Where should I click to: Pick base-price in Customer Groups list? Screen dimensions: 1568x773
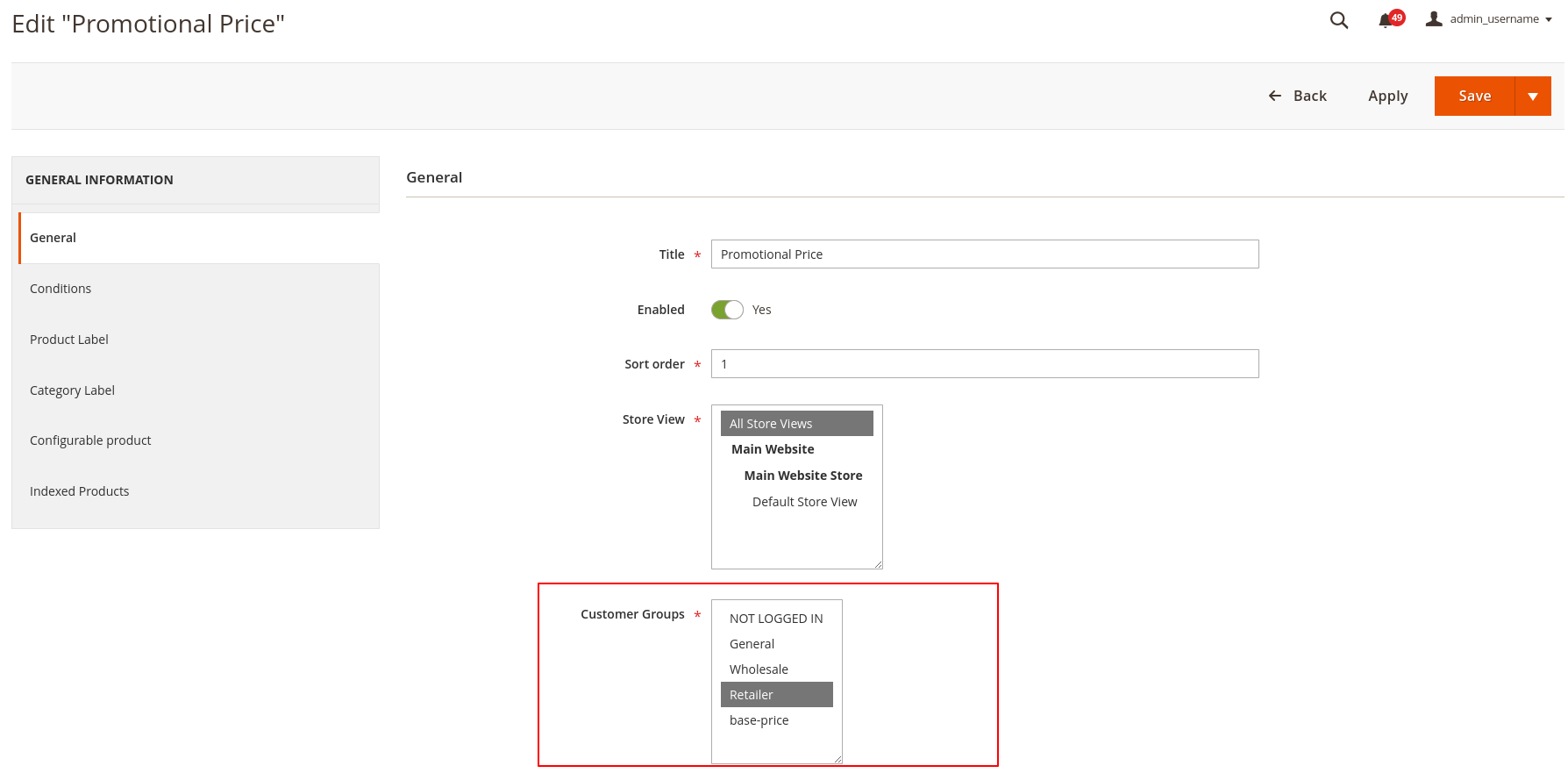click(x=759, y=720)
